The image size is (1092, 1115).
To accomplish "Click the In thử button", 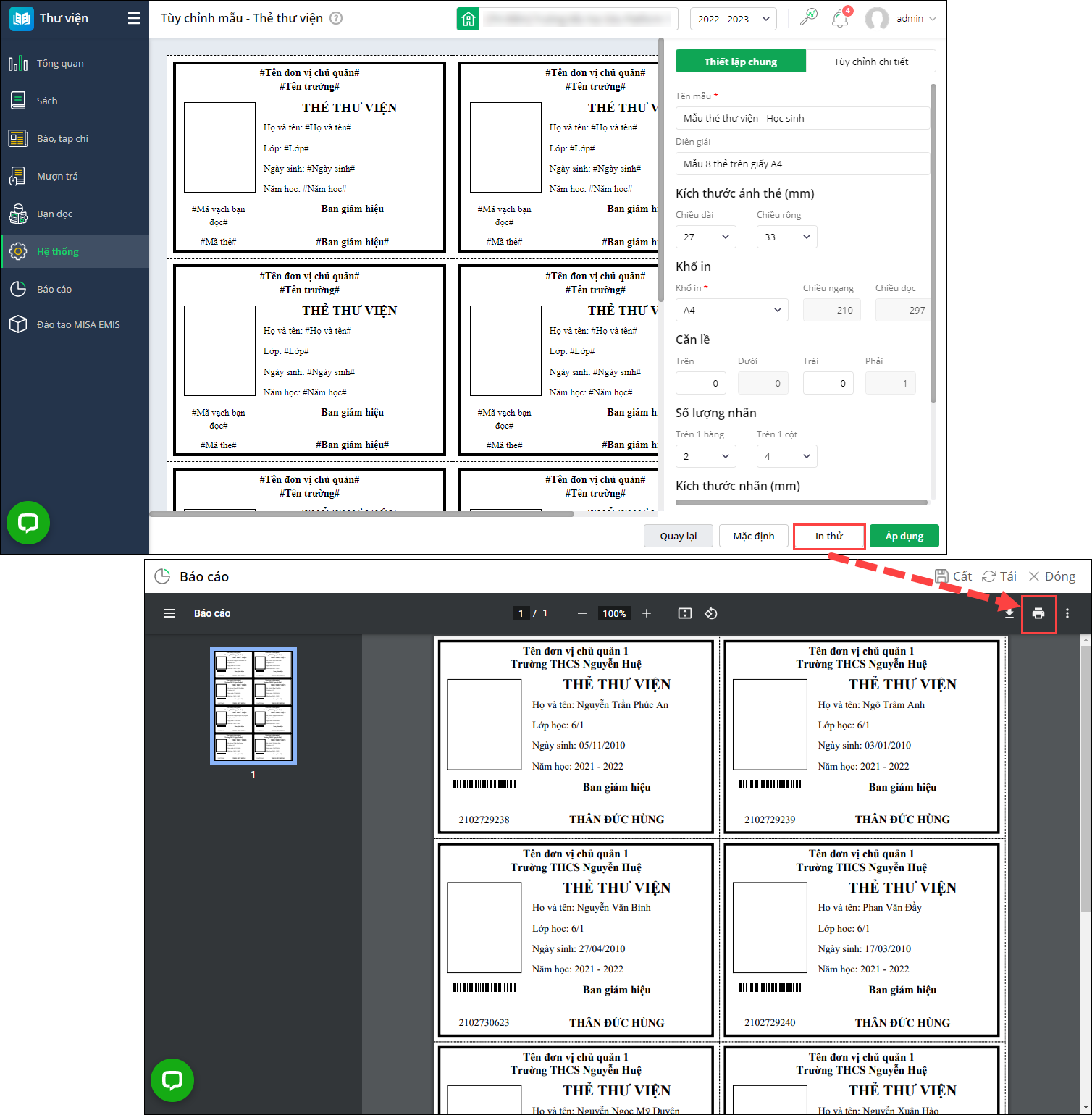I will 829,536.
